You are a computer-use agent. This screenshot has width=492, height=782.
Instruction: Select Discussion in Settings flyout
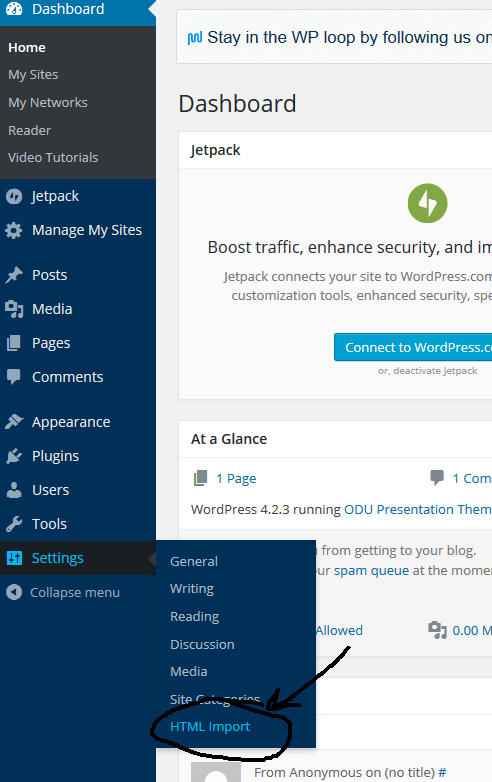point(202,644)
